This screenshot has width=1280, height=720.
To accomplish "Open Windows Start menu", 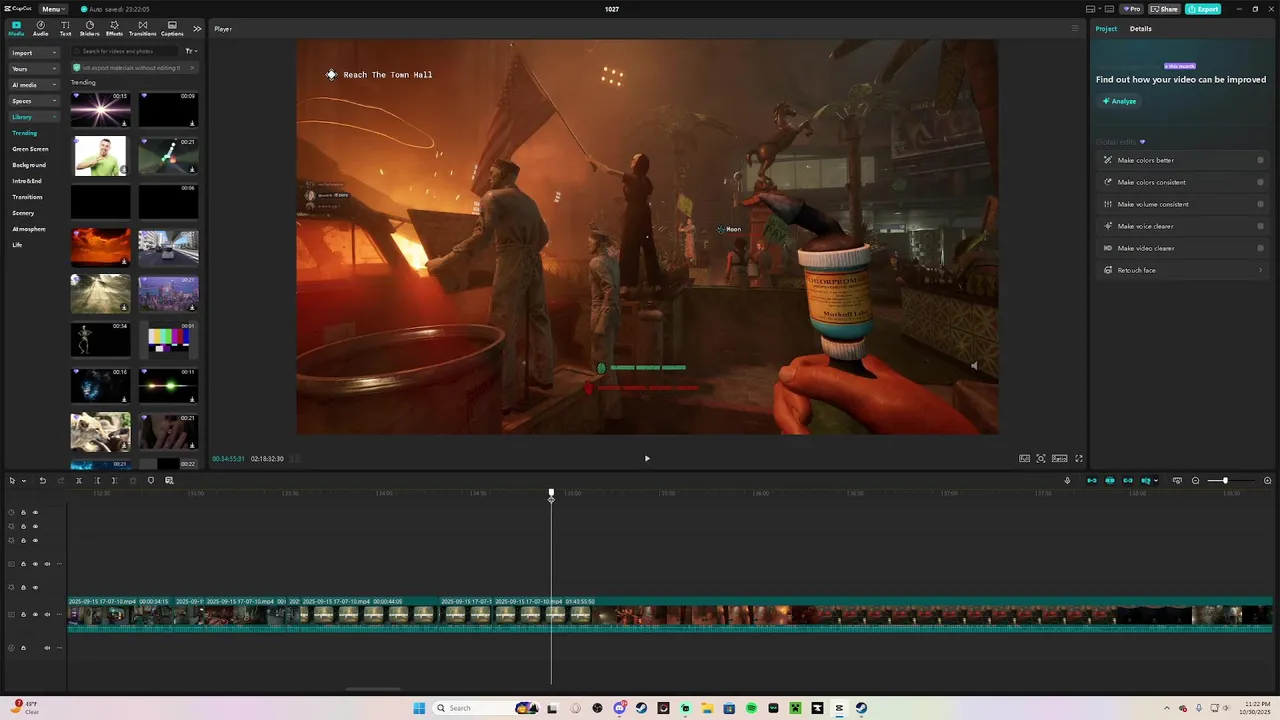I will coord(419,708).
